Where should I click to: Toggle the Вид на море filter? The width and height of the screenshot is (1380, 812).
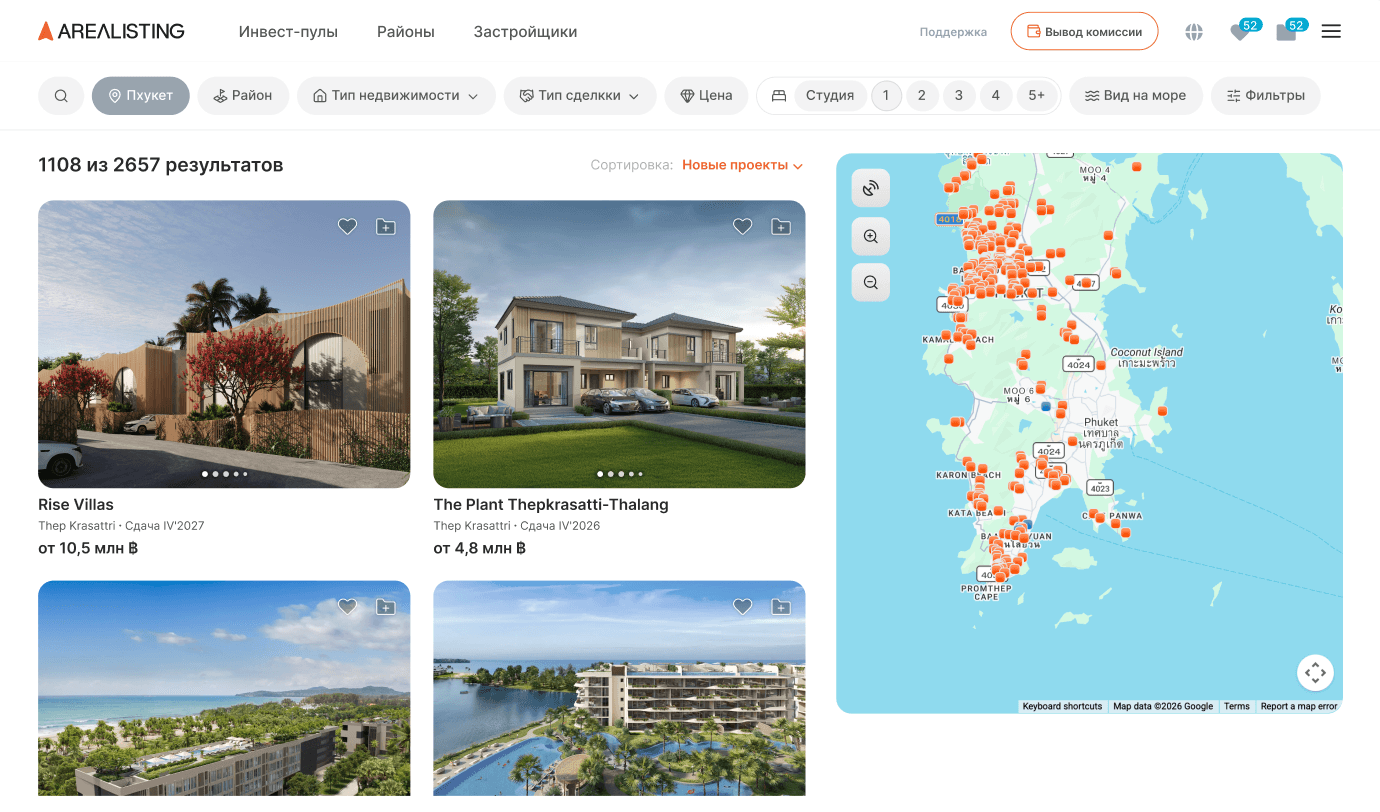click(1136, 96)
